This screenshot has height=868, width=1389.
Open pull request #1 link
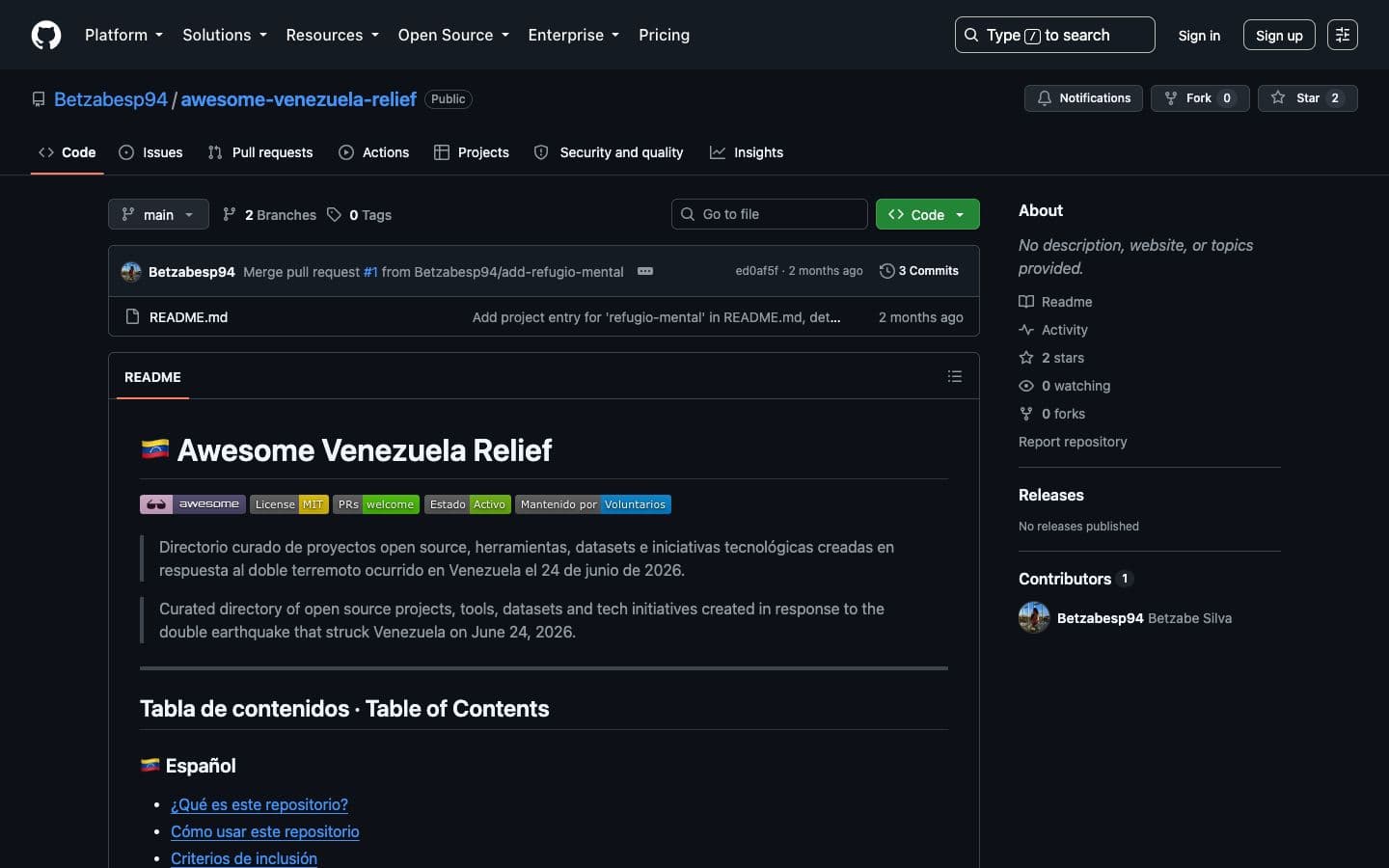(370, 272)
